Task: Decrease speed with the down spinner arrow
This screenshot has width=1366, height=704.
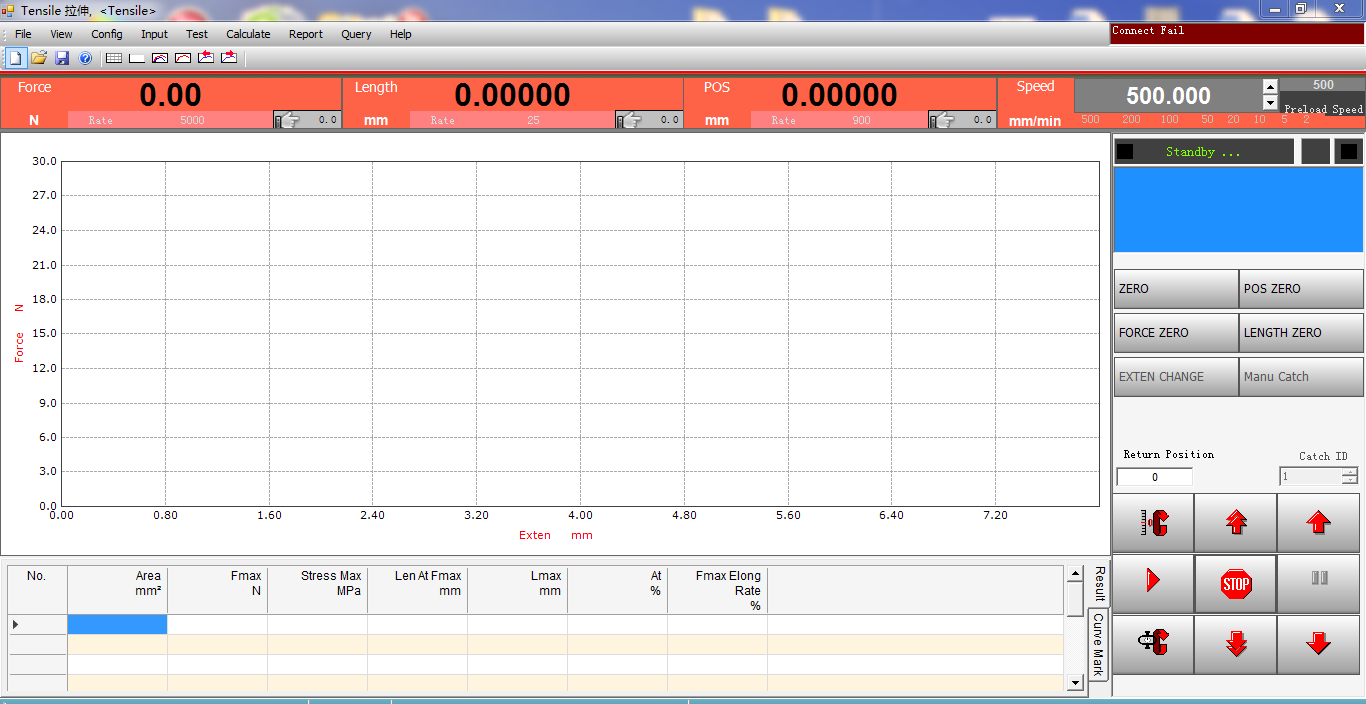Action: [x=1270, y=103]
